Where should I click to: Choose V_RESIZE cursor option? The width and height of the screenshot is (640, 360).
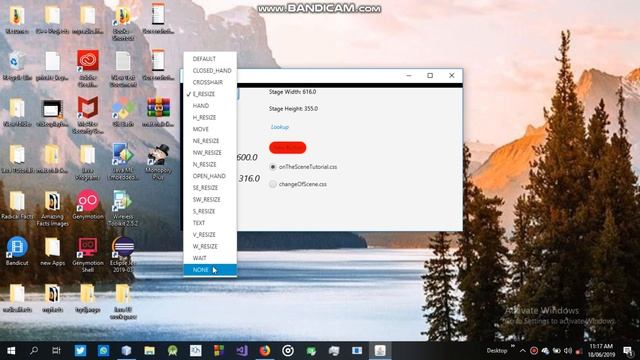[210, 235]
